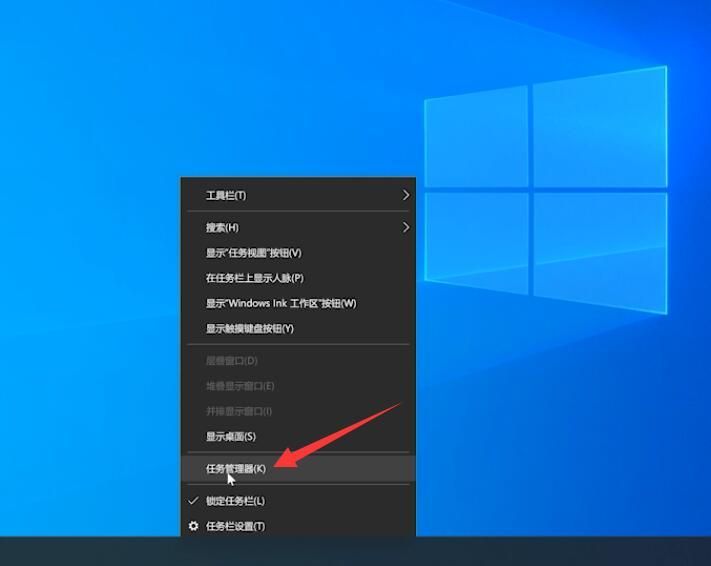
Task: Toggle 显示"任务视图"按钮(V) option
Action: point(298,253)
